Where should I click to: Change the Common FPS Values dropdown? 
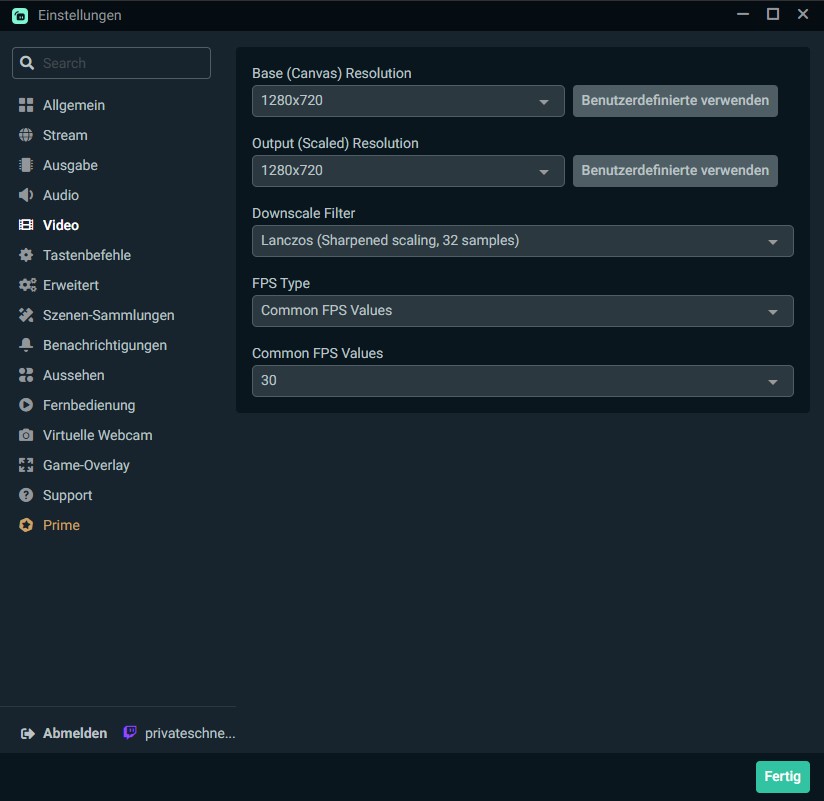[x=522, y=381]
